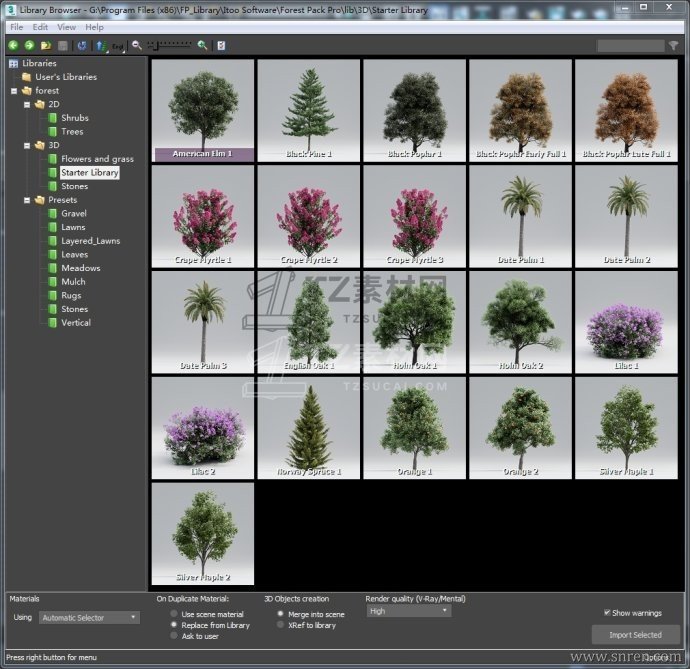Click the green Forward navigation arrow
Viewport: 690px width, 669px height.
(28, 45)
